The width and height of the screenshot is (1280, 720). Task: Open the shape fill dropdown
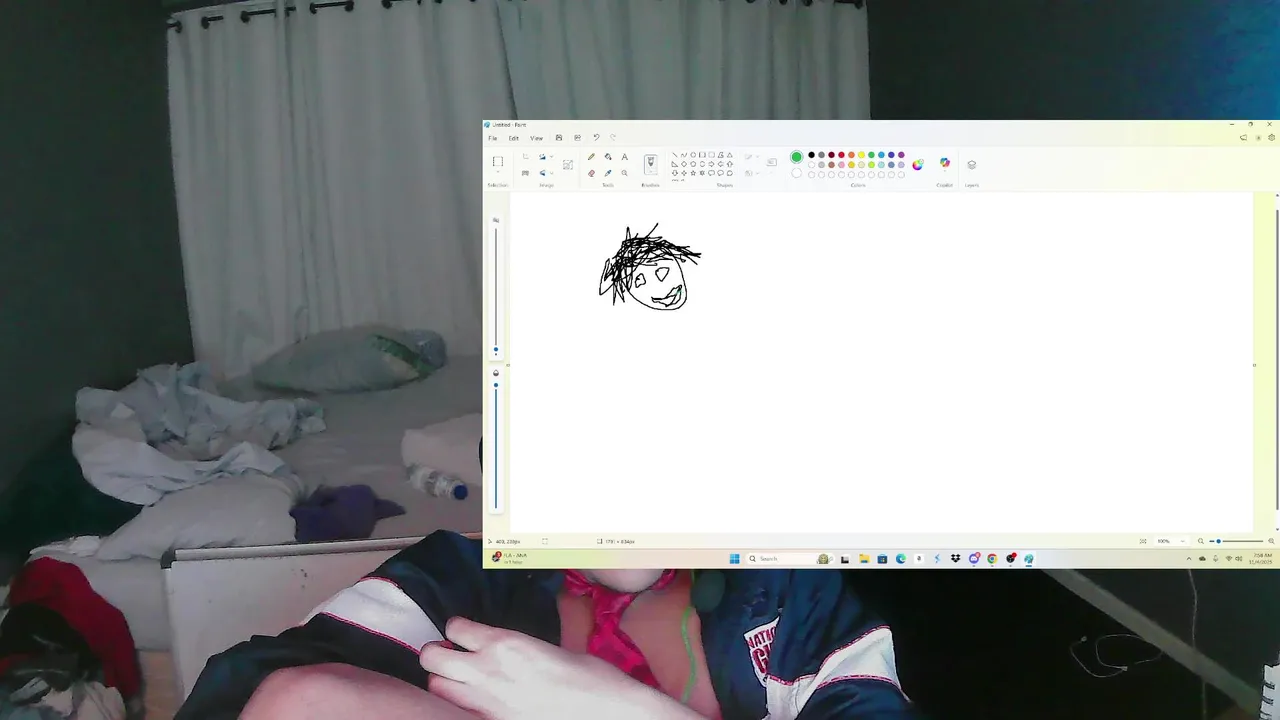(x=757, y=173)
